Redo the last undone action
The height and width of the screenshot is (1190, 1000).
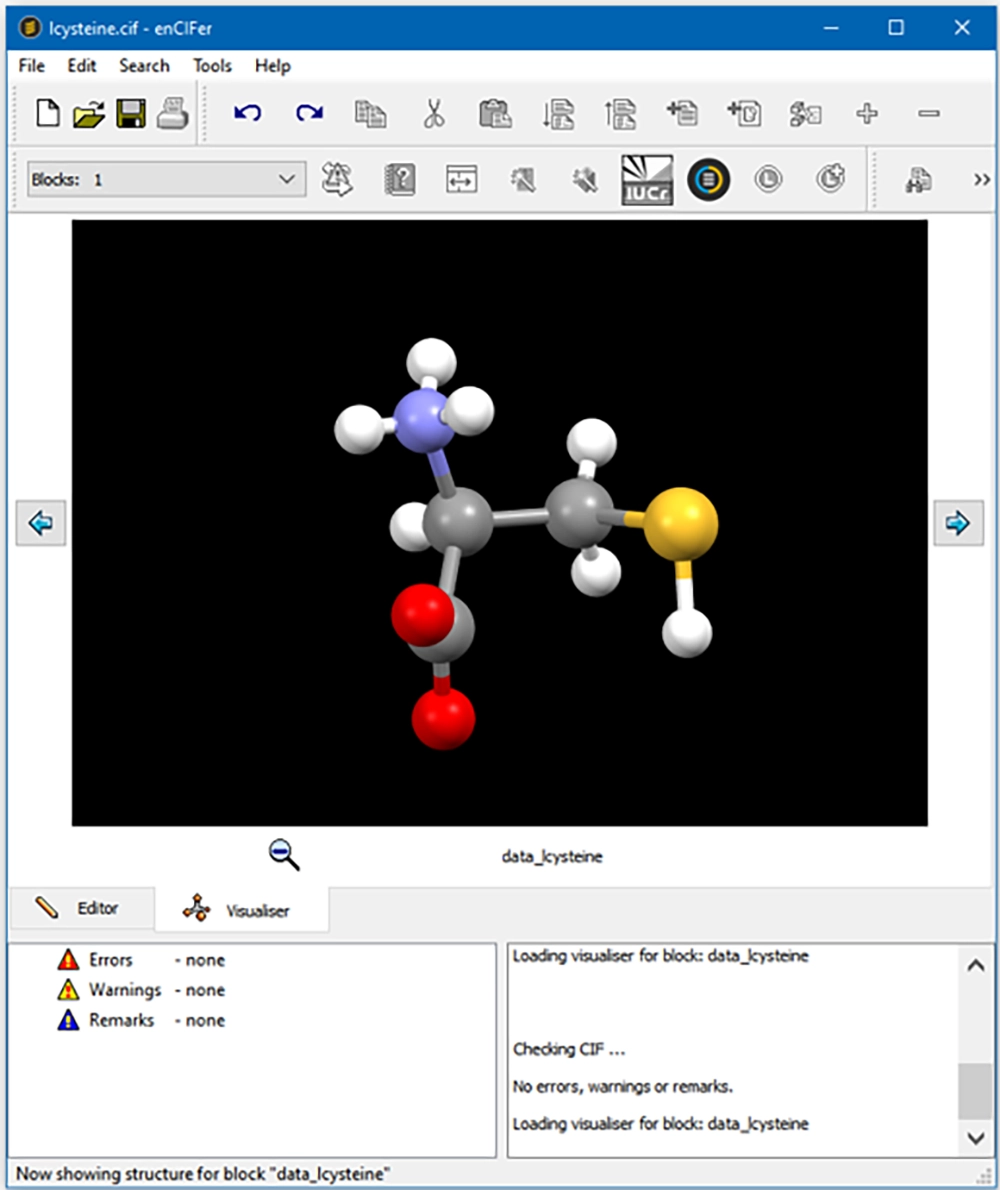tap(309, 114)
